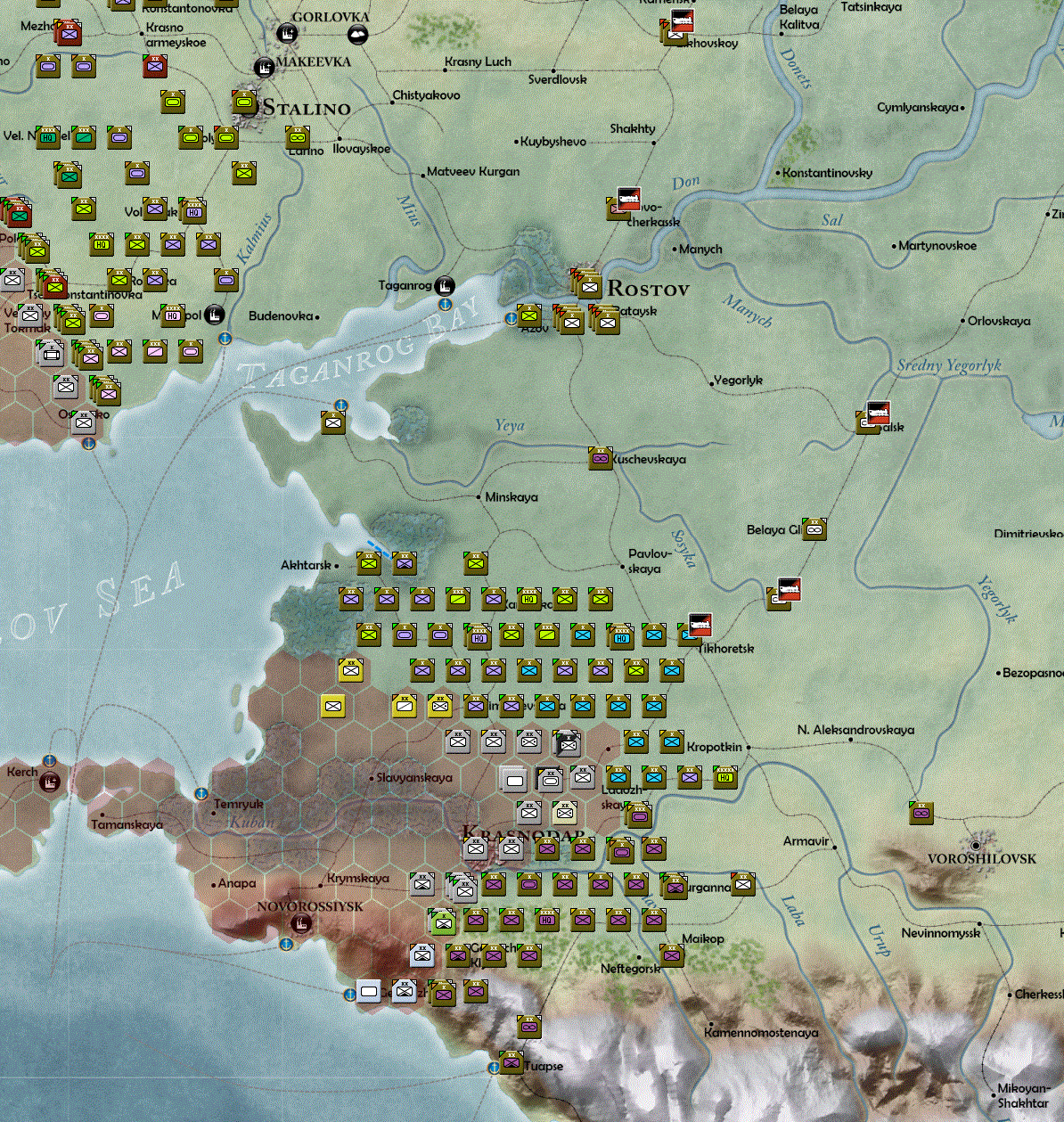This screenshot has width=1064, height=1122.
Task: Select the purple HQ counter south of Krasnodar
Action: pyautogui.click(x=547, y=919)
